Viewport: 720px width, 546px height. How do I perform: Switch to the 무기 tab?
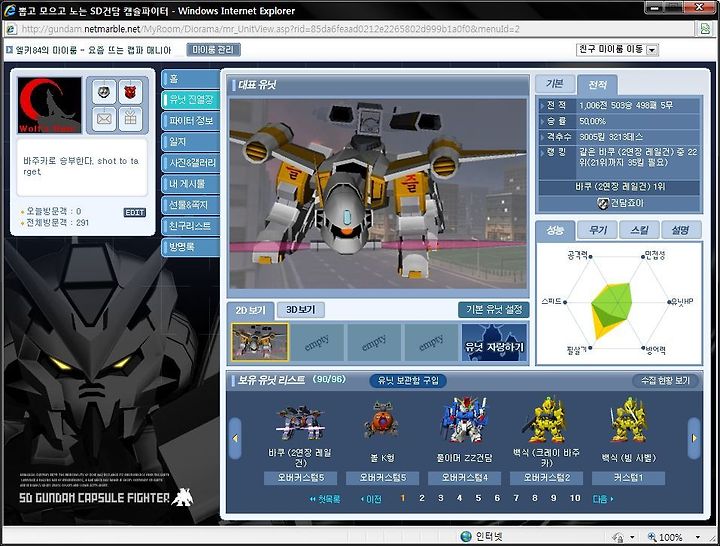(597, 230)
